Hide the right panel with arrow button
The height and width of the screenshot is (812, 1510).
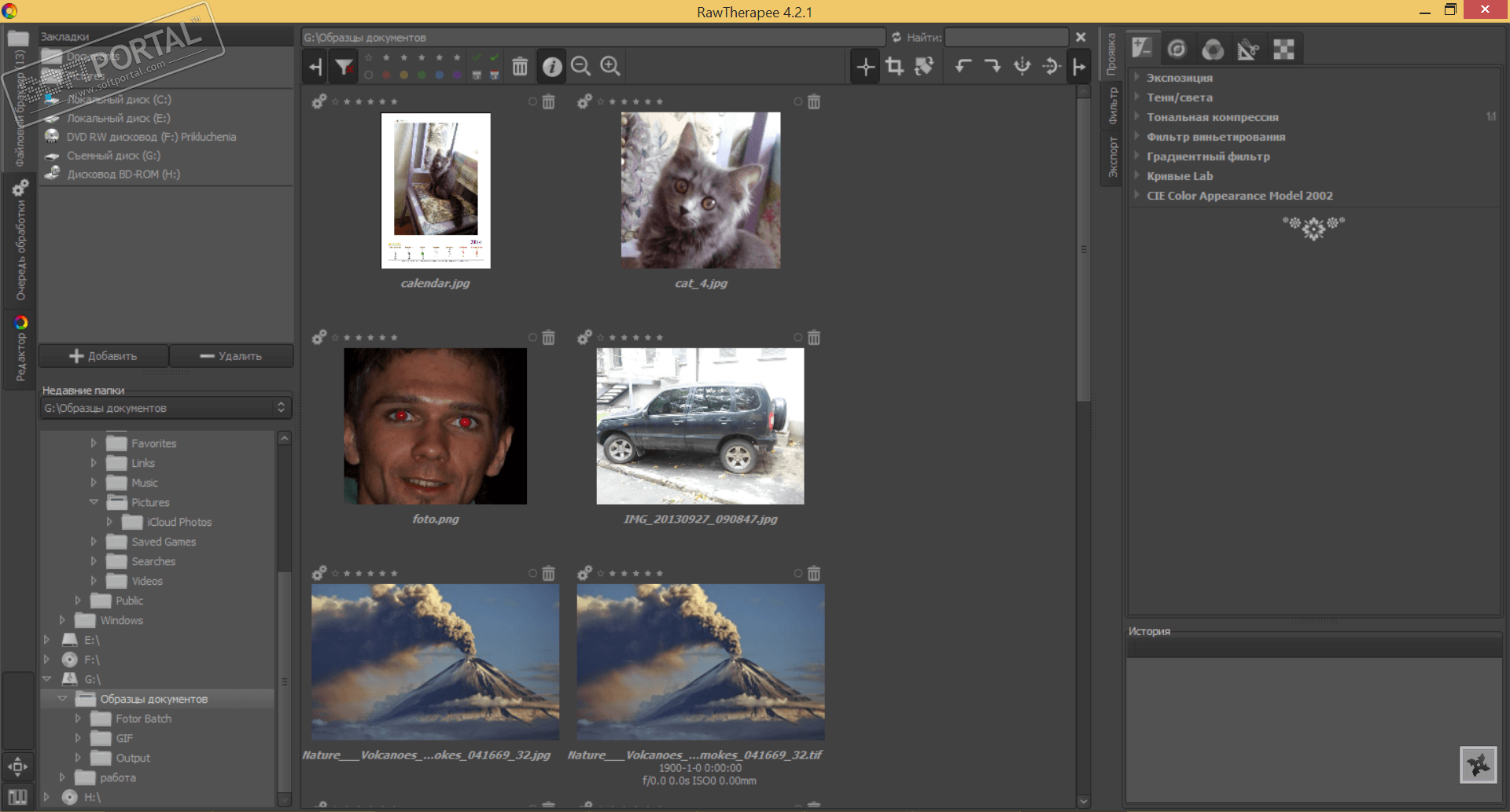[x=1079, y=67]
